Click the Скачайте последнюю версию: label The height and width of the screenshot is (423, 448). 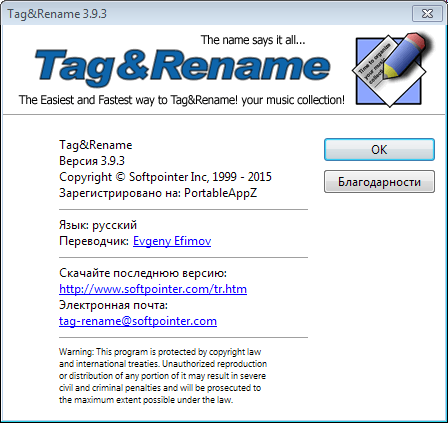click(x=143, y=273)
